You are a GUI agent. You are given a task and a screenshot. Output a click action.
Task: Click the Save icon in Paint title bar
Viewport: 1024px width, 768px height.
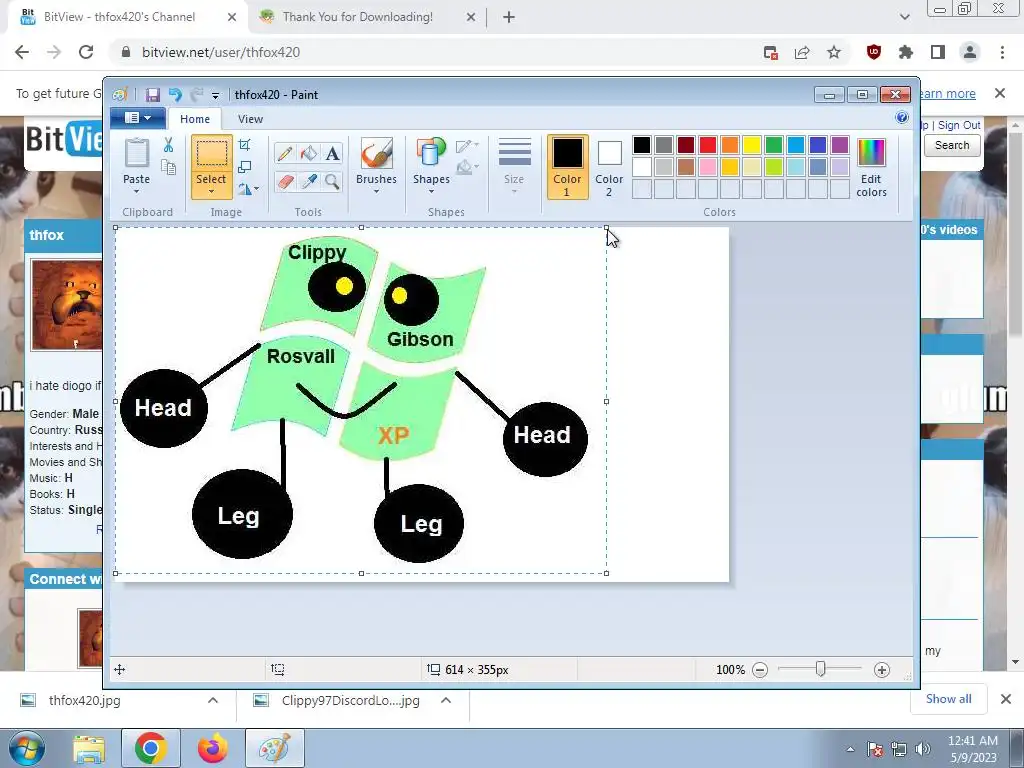pyautogui.click(x=152, y=95)
